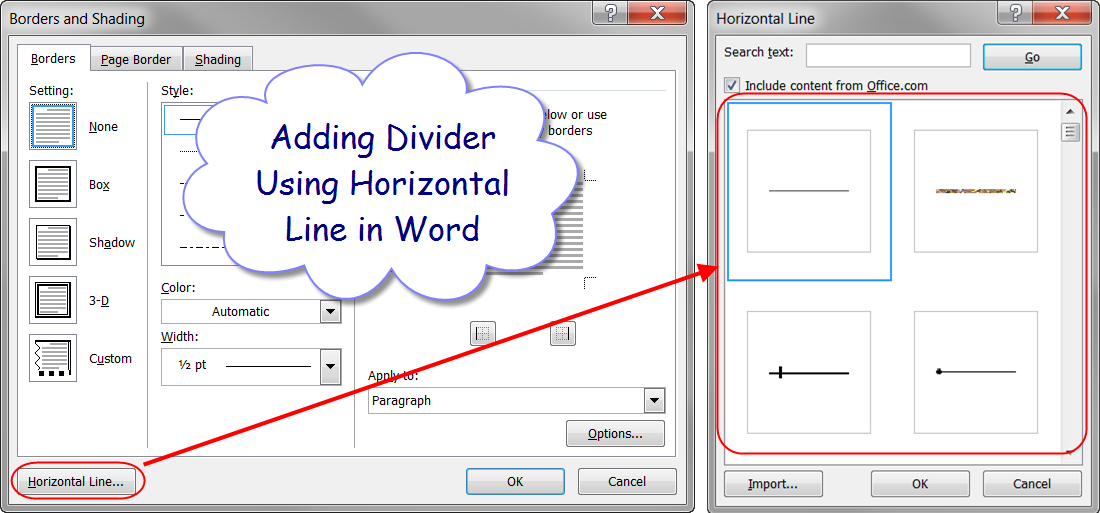Screen dimensions: 1100x513
Task: Choose the line thumbnail with dot endpoint
Action: point(975,372)
